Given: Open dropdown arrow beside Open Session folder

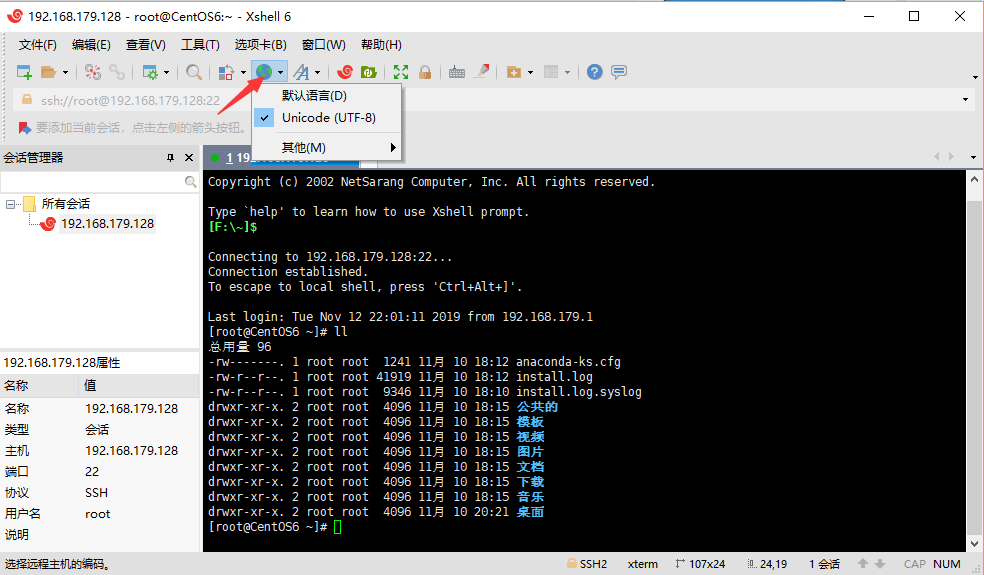Looking at the screenshot, I should click(x=65, y=72).
